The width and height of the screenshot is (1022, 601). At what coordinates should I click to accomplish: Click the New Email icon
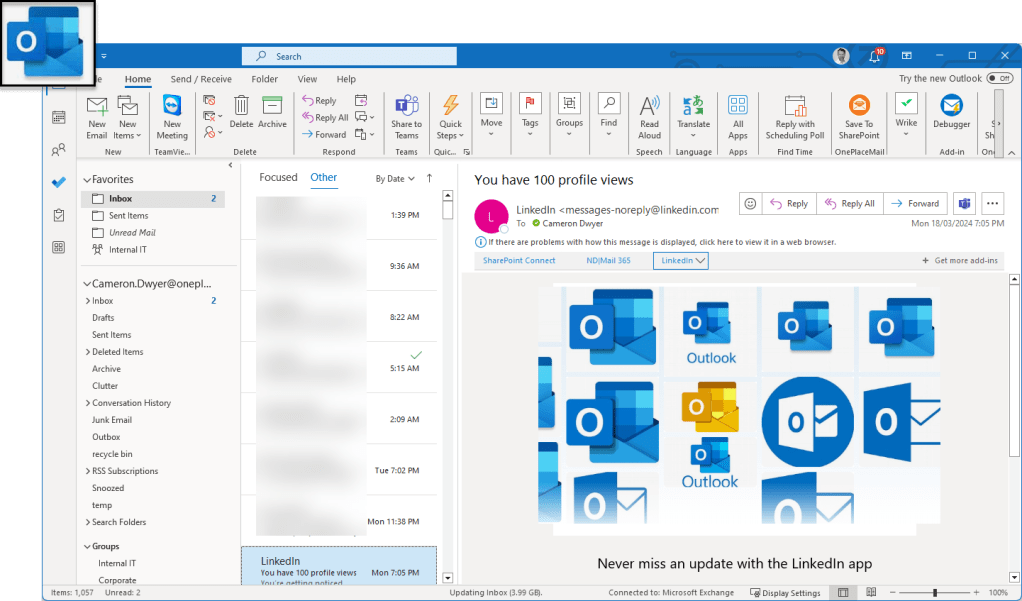pyautogui.click(x=96, y=115)
